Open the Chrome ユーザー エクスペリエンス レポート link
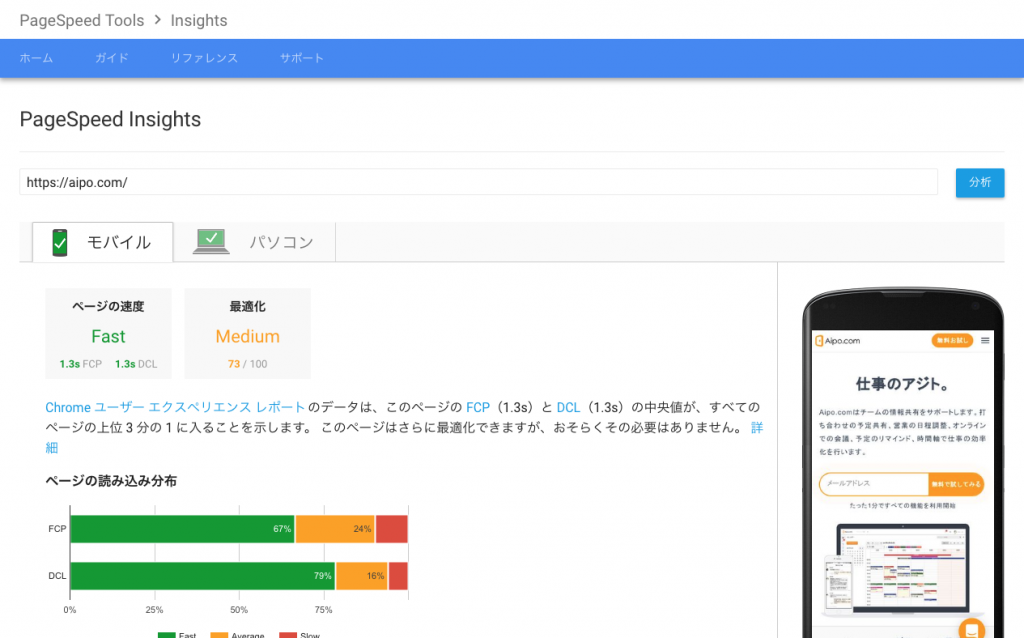This screenshot has height=638, width=1024. 175,407
